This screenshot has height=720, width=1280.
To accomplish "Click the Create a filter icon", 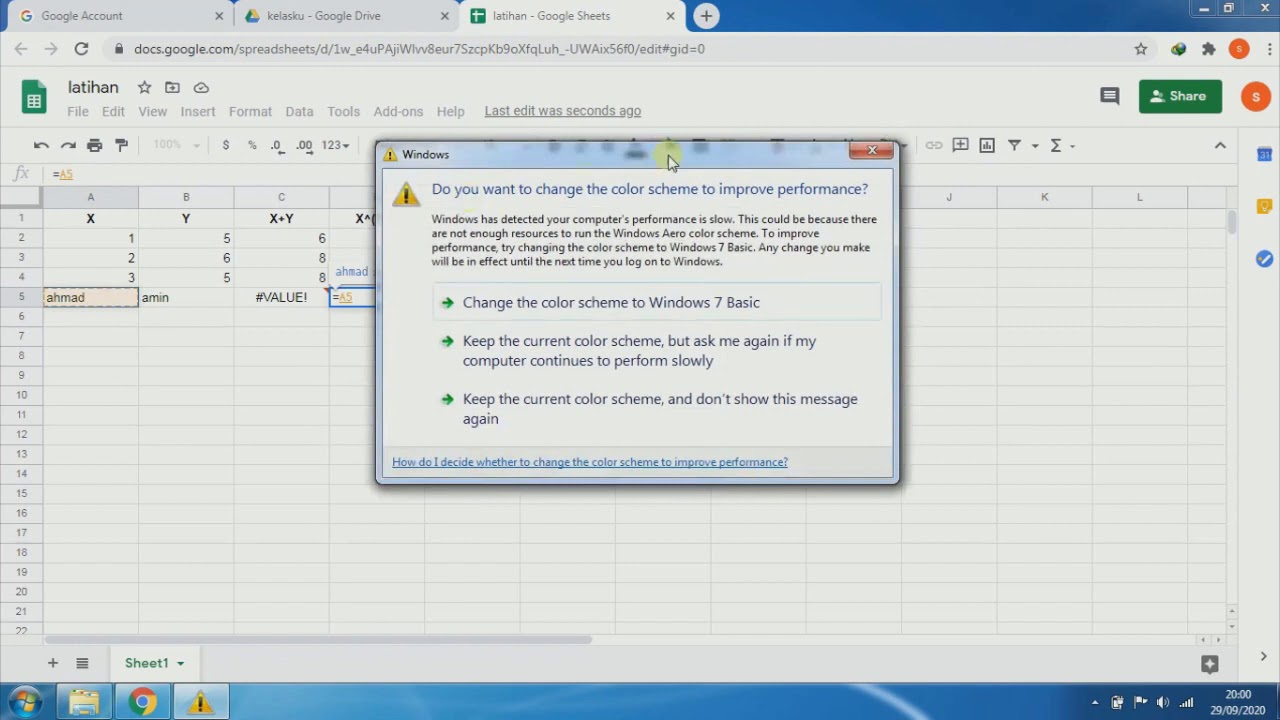I will coord(1014,145).
